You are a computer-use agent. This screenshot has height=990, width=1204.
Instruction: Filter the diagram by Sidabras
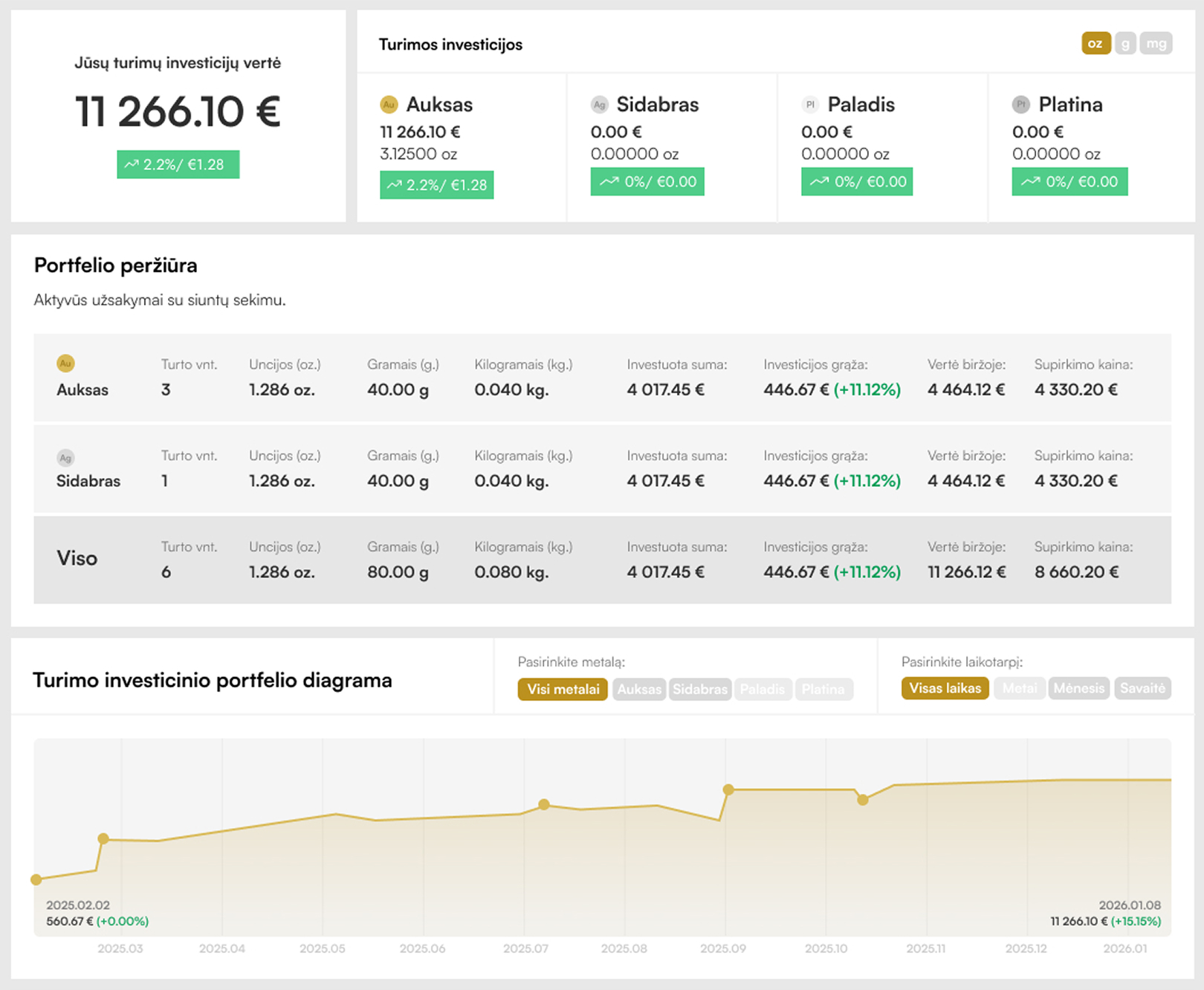click(x=699, y=689)
